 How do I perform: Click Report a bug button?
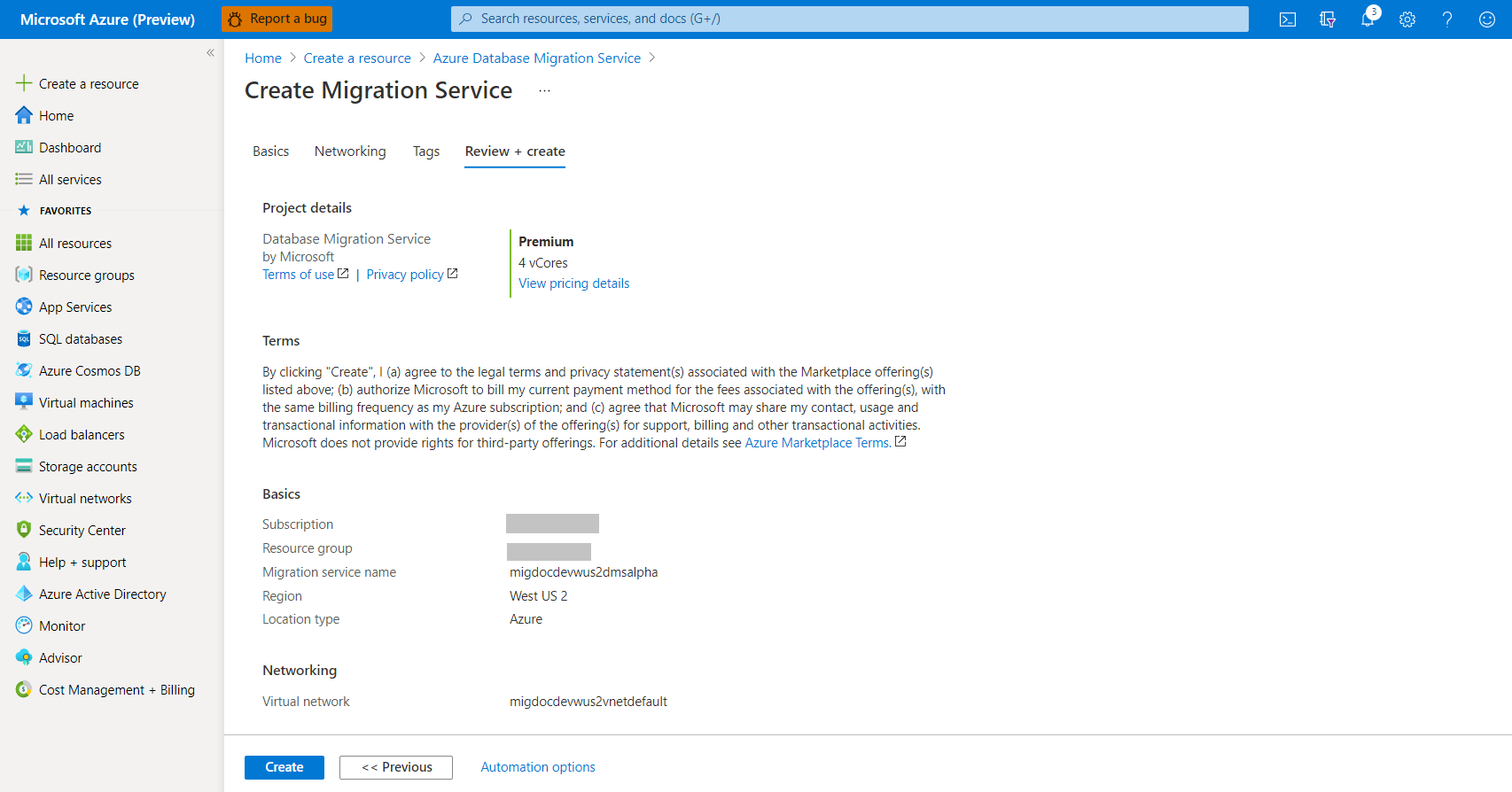click(x=277, y=19)
